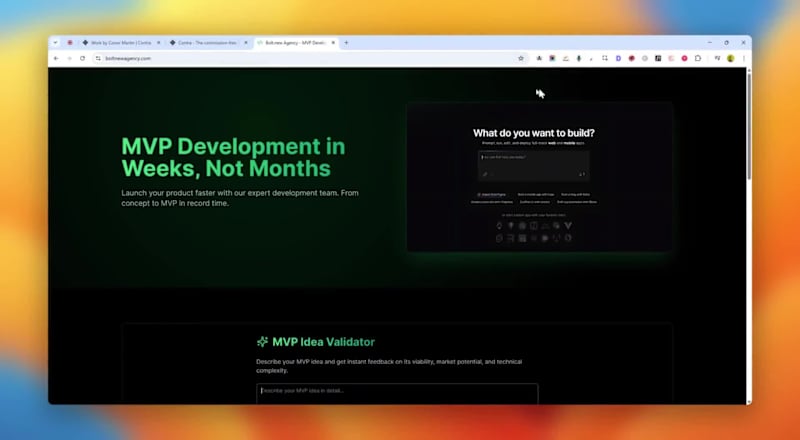
Task: Switch to the Contra commission-free tab
Action: 208,43
